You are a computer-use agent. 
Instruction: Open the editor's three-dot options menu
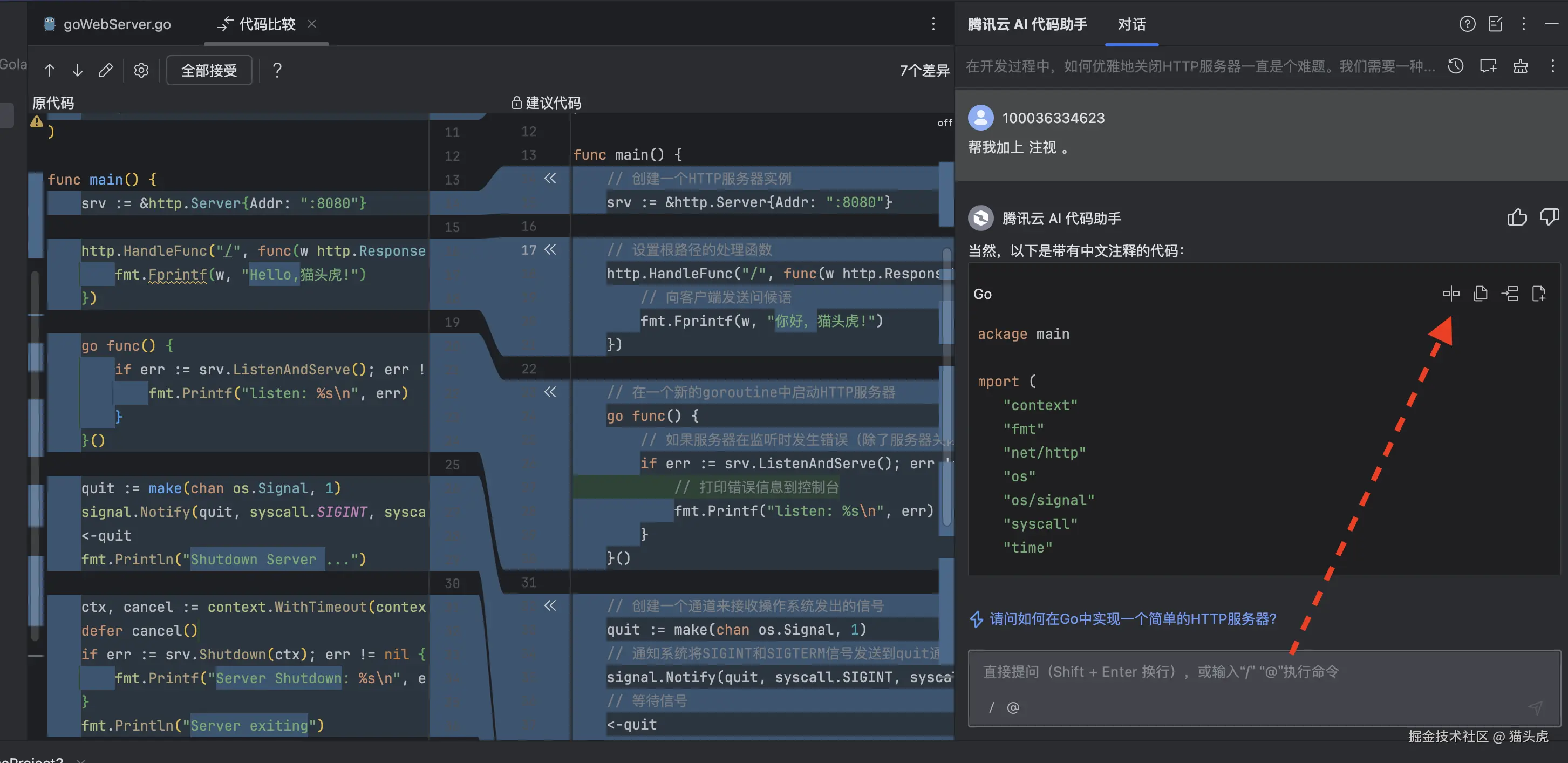click(x=933, y=24)
